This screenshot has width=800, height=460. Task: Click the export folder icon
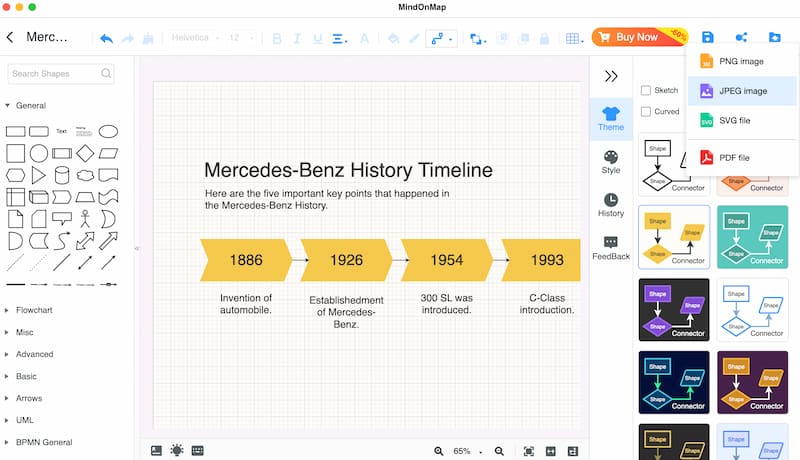(x=774, y=37)
